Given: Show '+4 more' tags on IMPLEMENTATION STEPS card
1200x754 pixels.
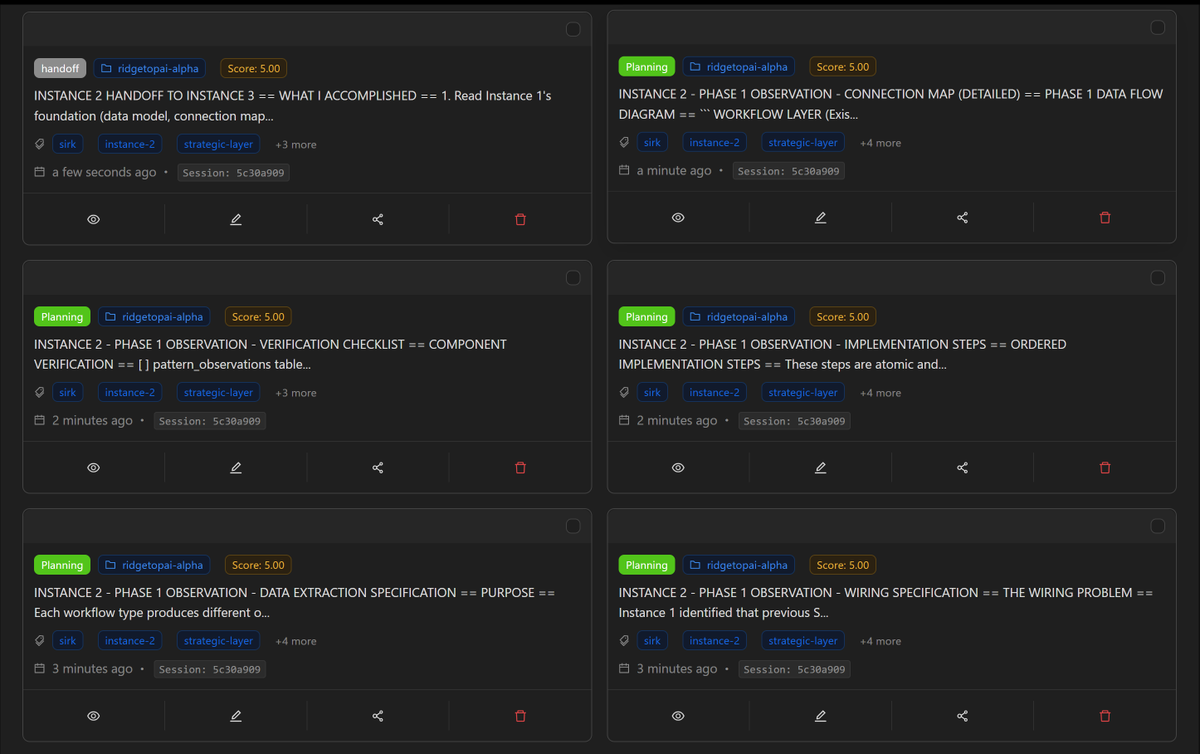Looking at the screenshot, I should tap(880, 393).
